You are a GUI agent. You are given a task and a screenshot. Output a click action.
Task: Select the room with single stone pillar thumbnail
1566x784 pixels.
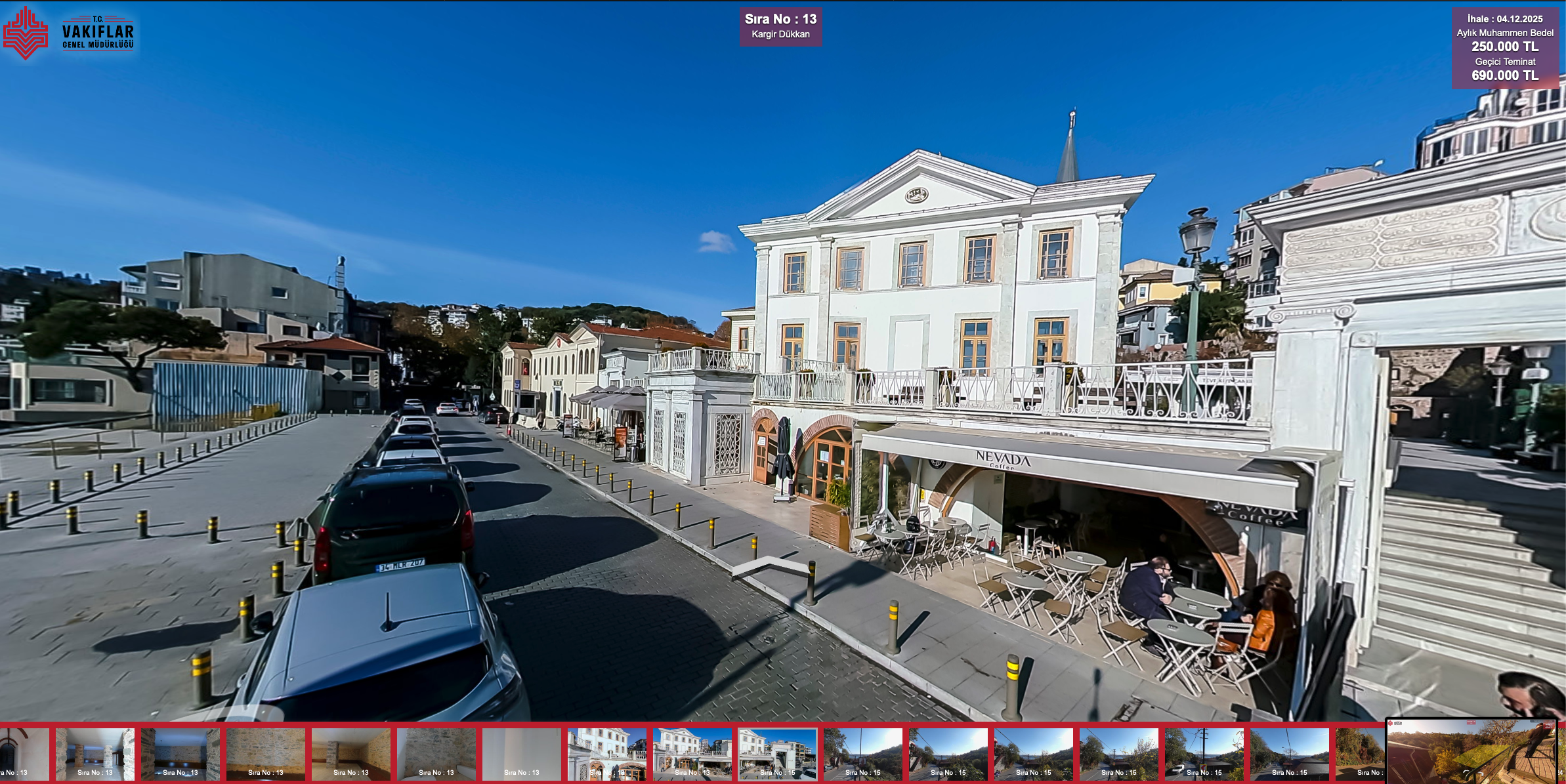click(351, 754)
